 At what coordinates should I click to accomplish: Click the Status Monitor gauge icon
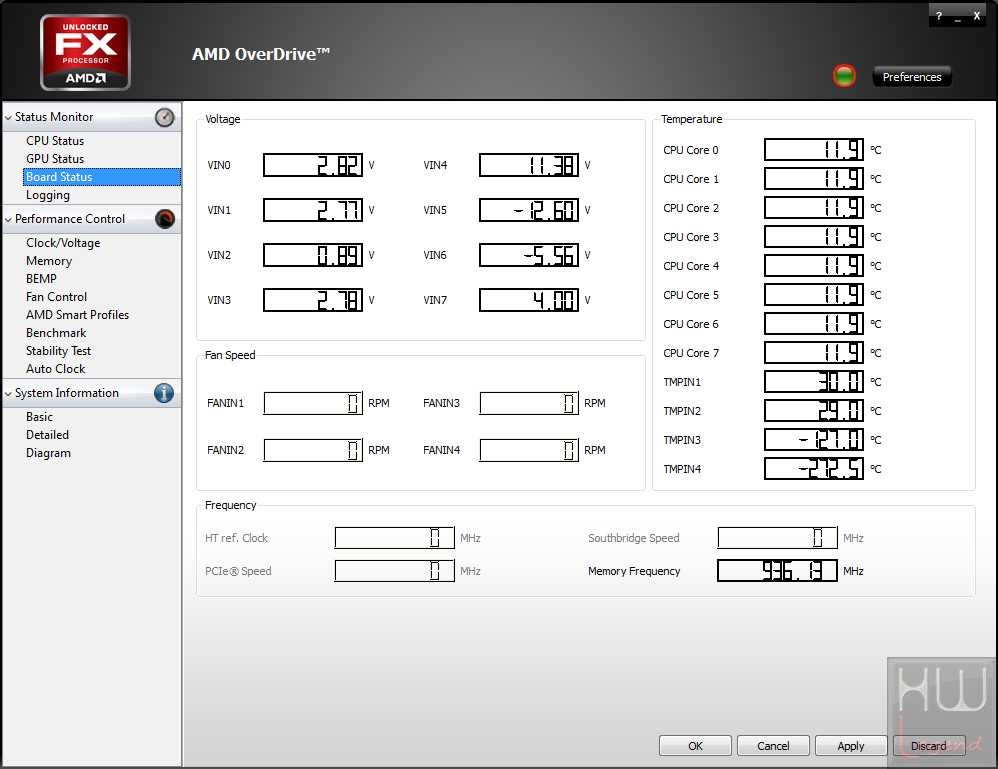point(164,117)
